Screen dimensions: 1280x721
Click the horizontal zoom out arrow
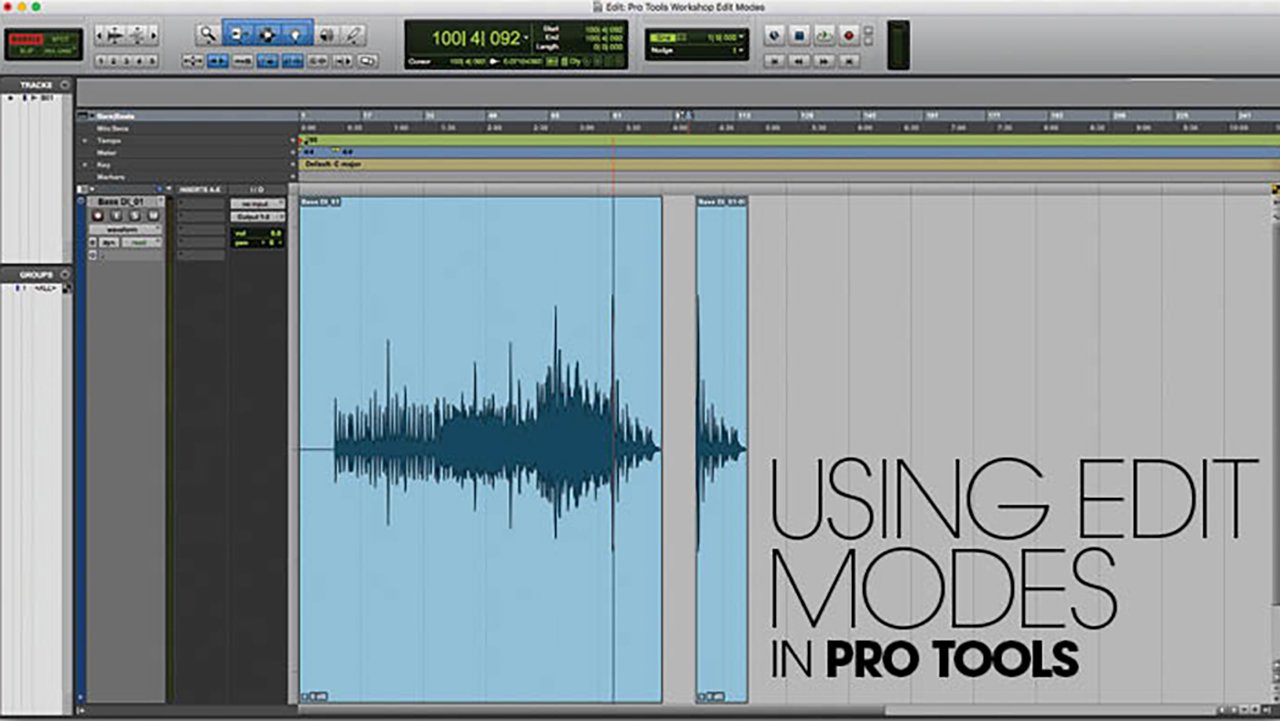point(100,35)
